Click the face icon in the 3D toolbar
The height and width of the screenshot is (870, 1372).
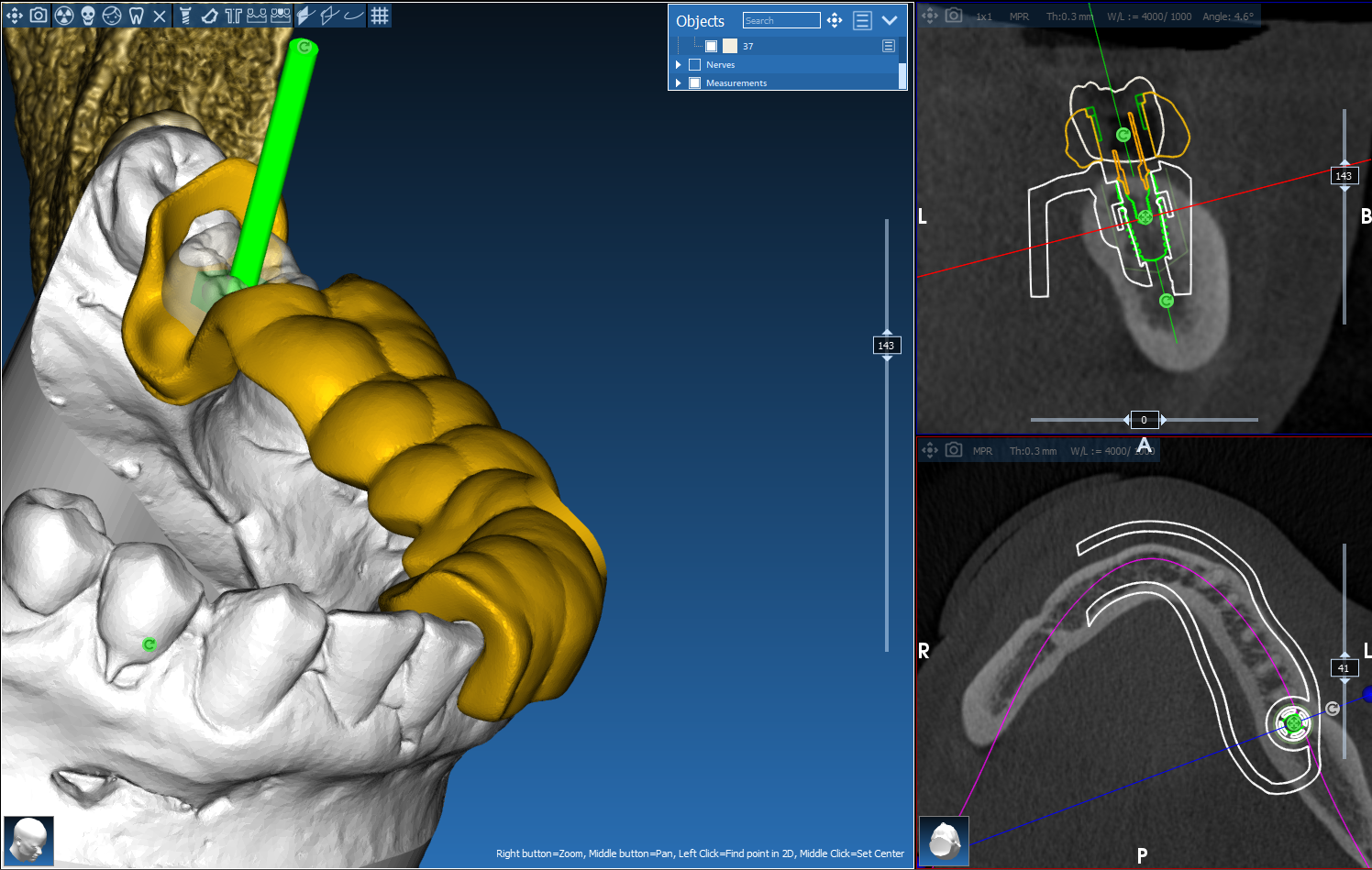click(x=112, y=16)
